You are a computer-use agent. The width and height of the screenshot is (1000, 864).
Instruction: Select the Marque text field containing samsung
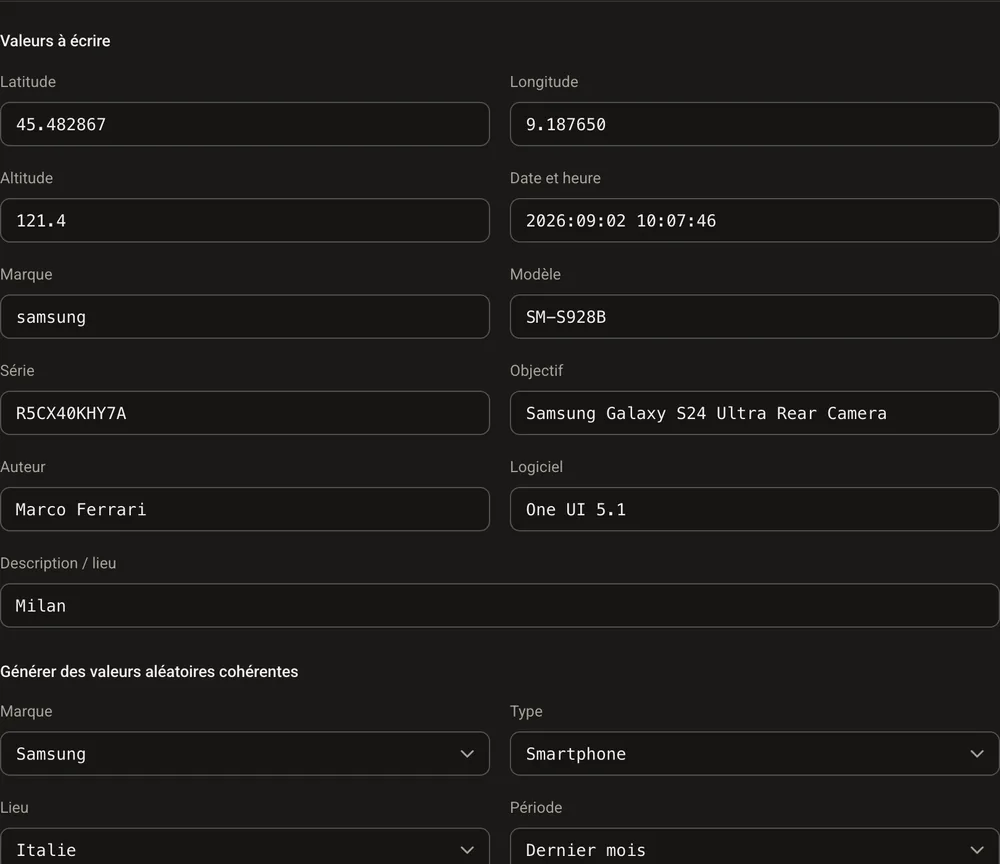[245, 317]
